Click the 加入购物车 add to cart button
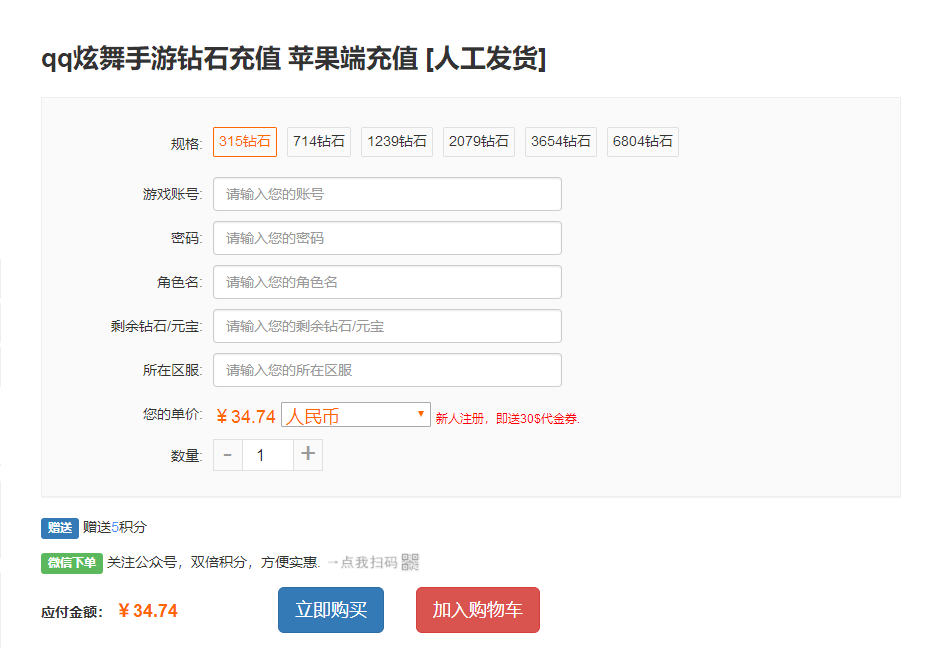Screen dimensions: 943x648 click(x=478, y=609)
